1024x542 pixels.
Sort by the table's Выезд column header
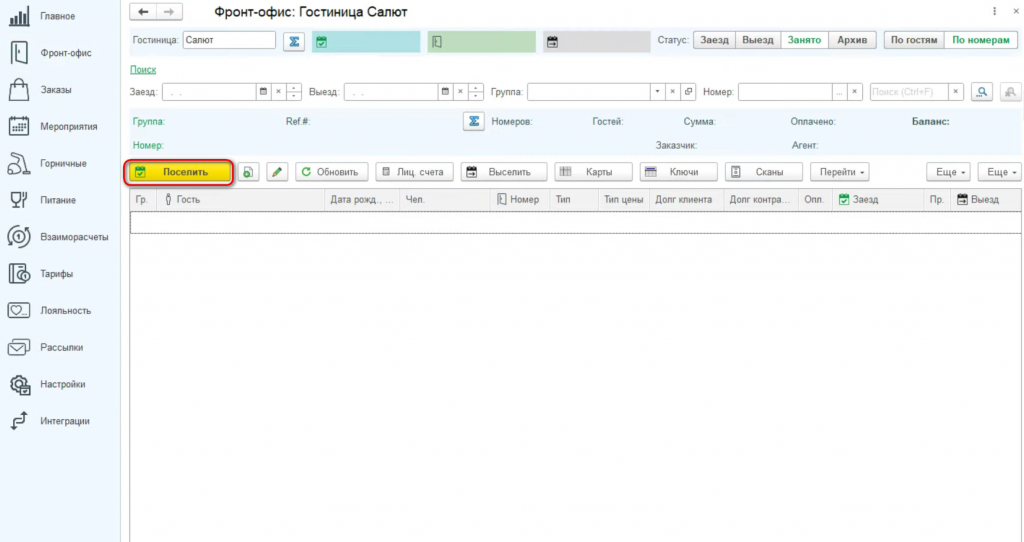pos(985,200)
